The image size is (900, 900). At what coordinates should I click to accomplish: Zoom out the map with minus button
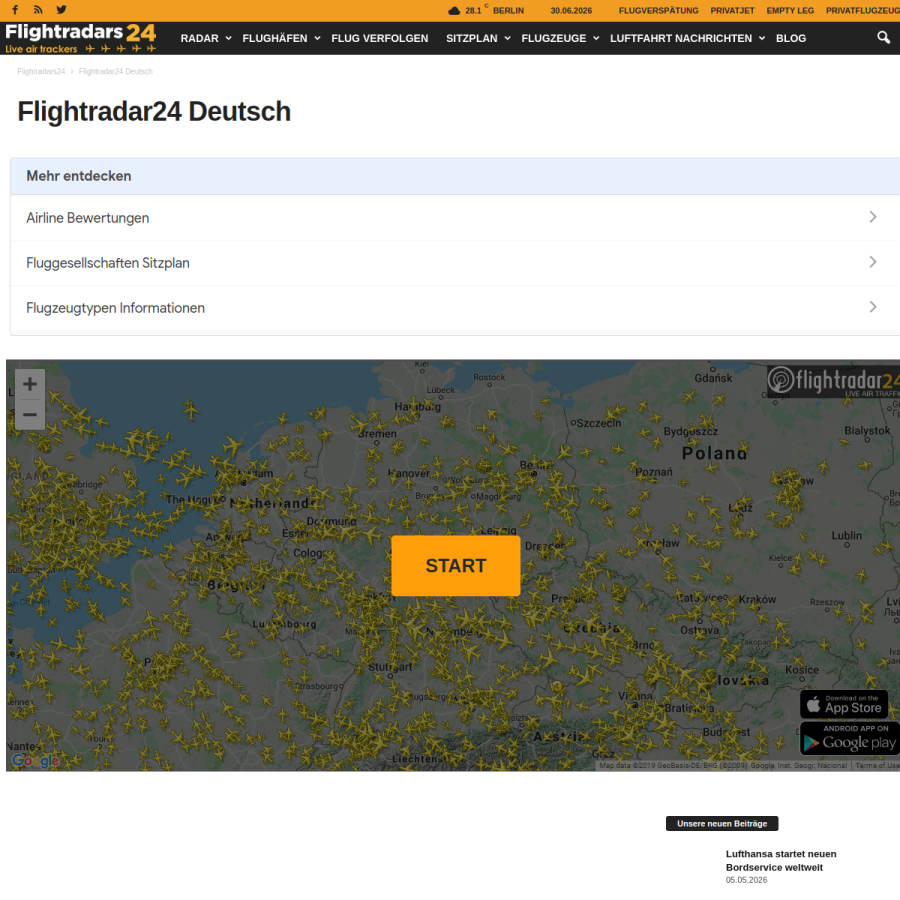pos(30,414)
